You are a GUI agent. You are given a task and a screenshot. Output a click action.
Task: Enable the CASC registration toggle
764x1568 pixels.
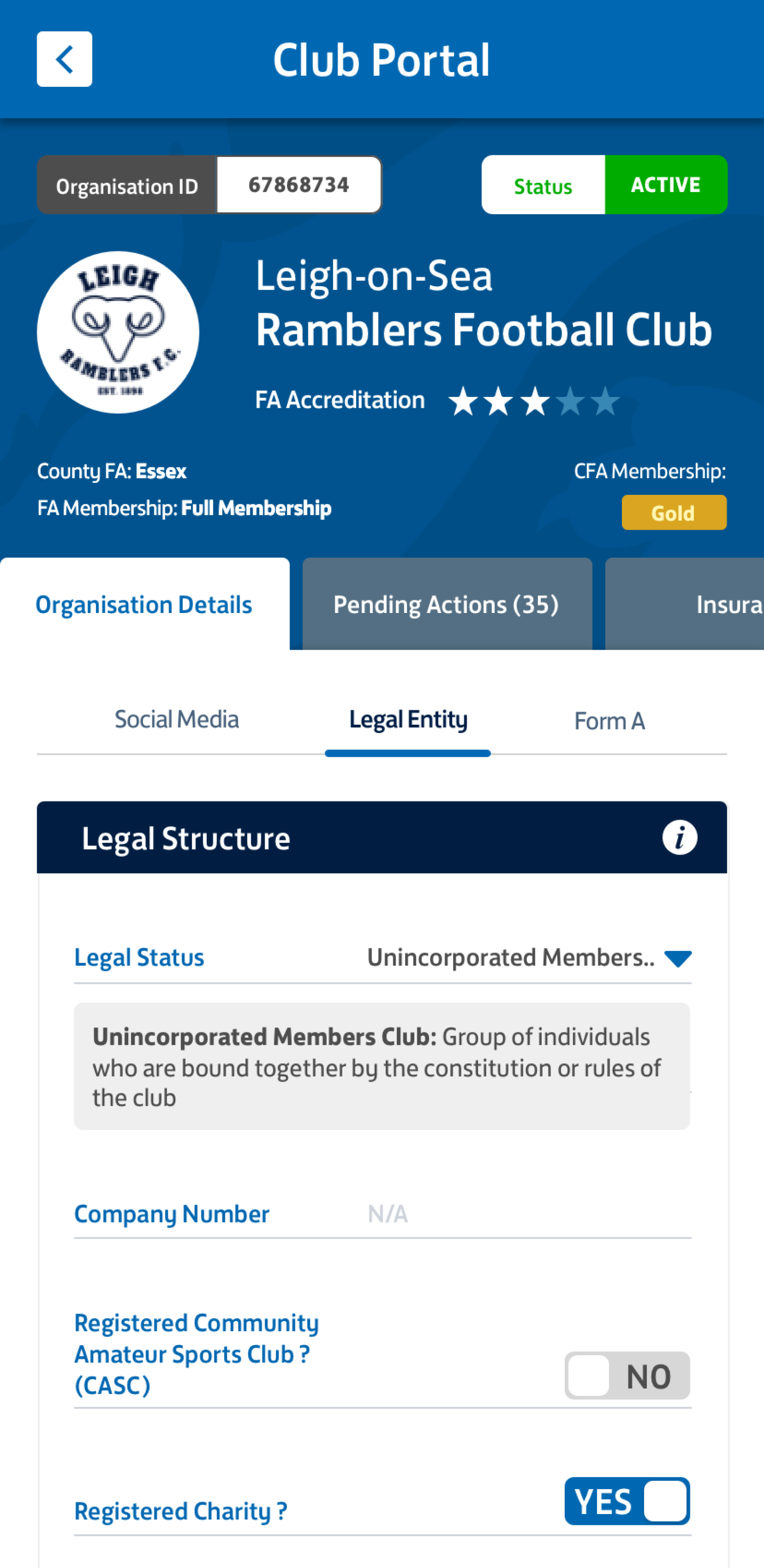(x=626, y=1375)
